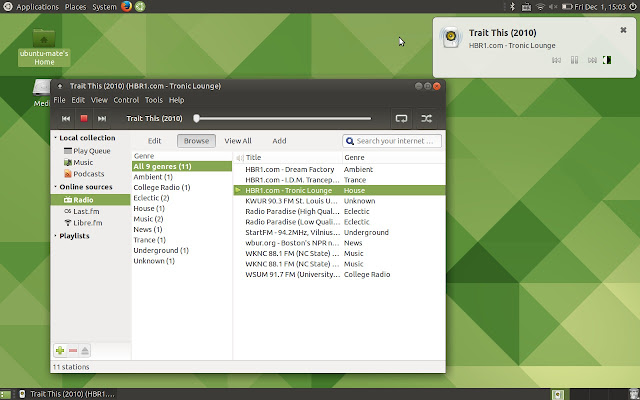
Task: Select wbur.org Boston's NPR station
Action: tap(340, 243)
